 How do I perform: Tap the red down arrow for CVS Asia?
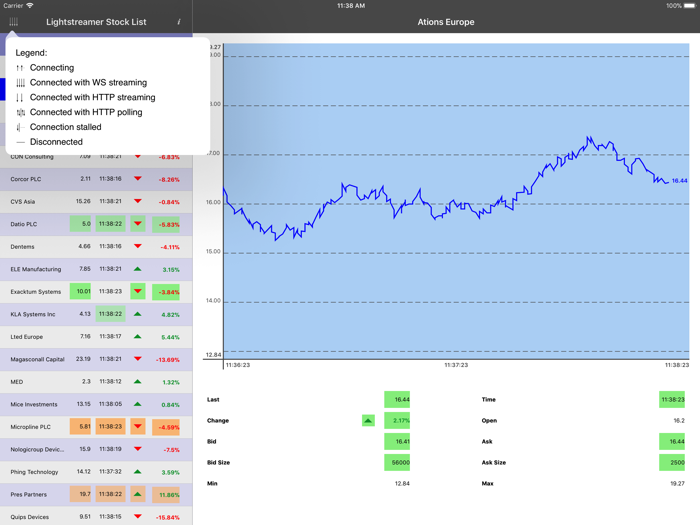[138, 201]
